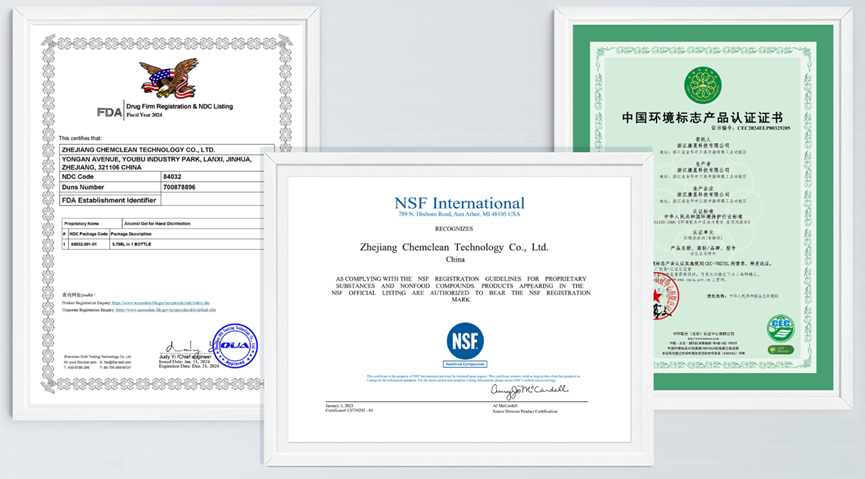Click the 'FDA Establishment Identifier' cell
The height and width of the screenshot is (479, 865).
tap(110, 200)
